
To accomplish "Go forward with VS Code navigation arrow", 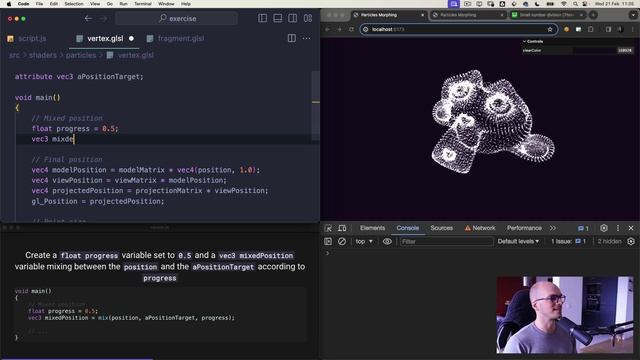I will (103, 18).
